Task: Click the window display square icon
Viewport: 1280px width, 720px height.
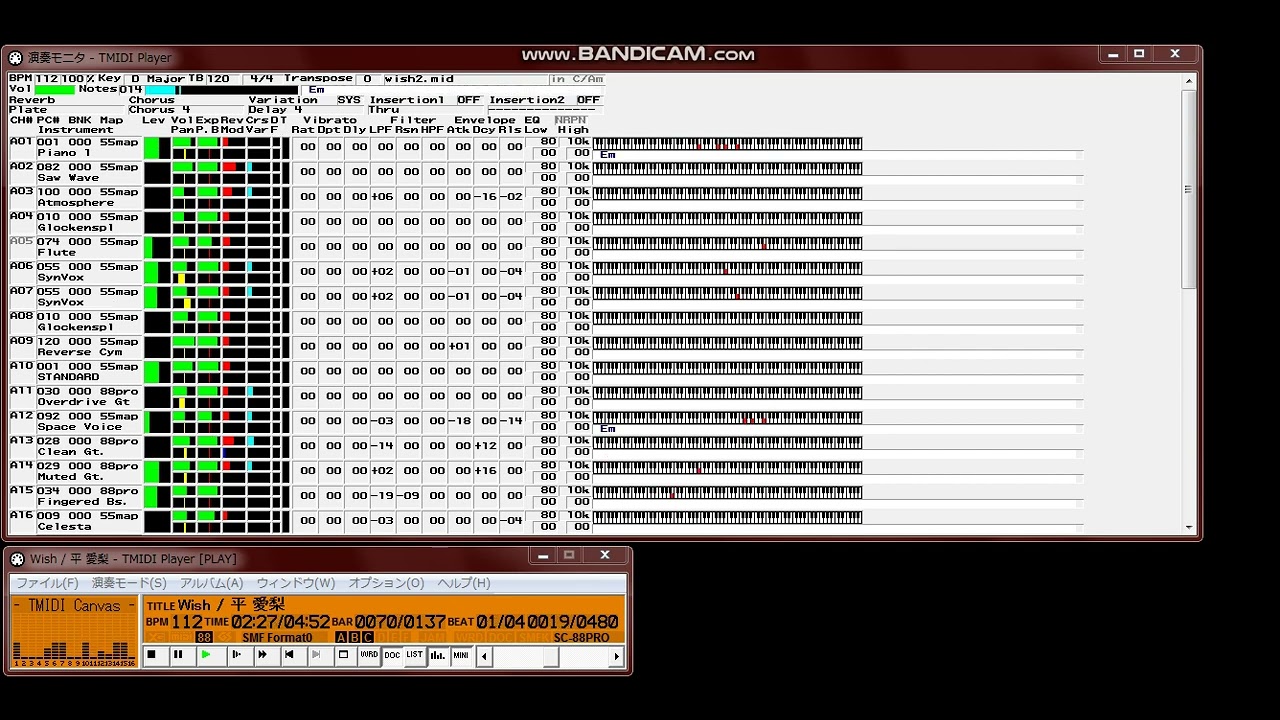Action: click(x=343, y=656)
